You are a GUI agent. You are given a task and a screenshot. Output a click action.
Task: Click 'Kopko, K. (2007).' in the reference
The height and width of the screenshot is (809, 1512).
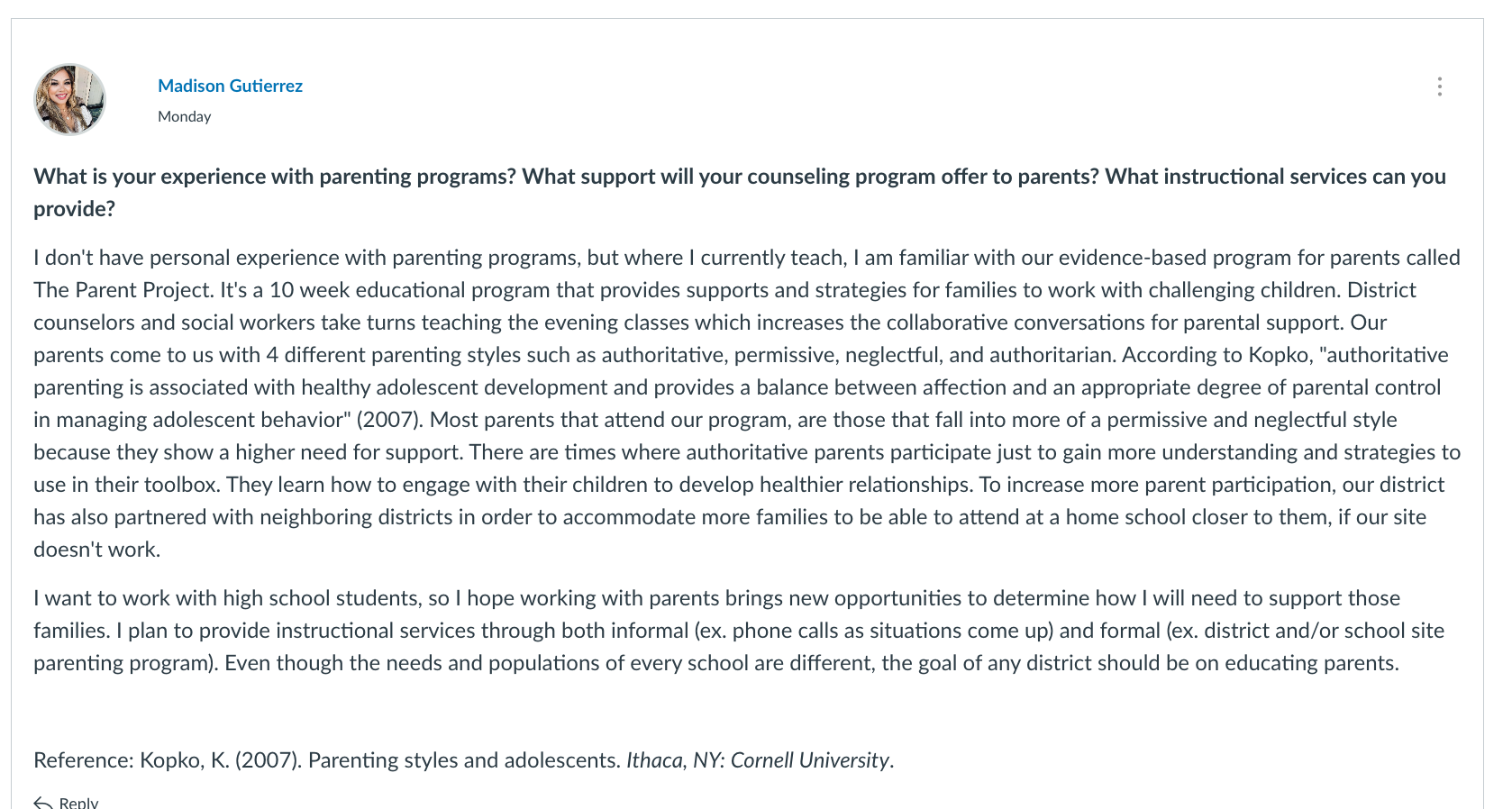[222, 760]
